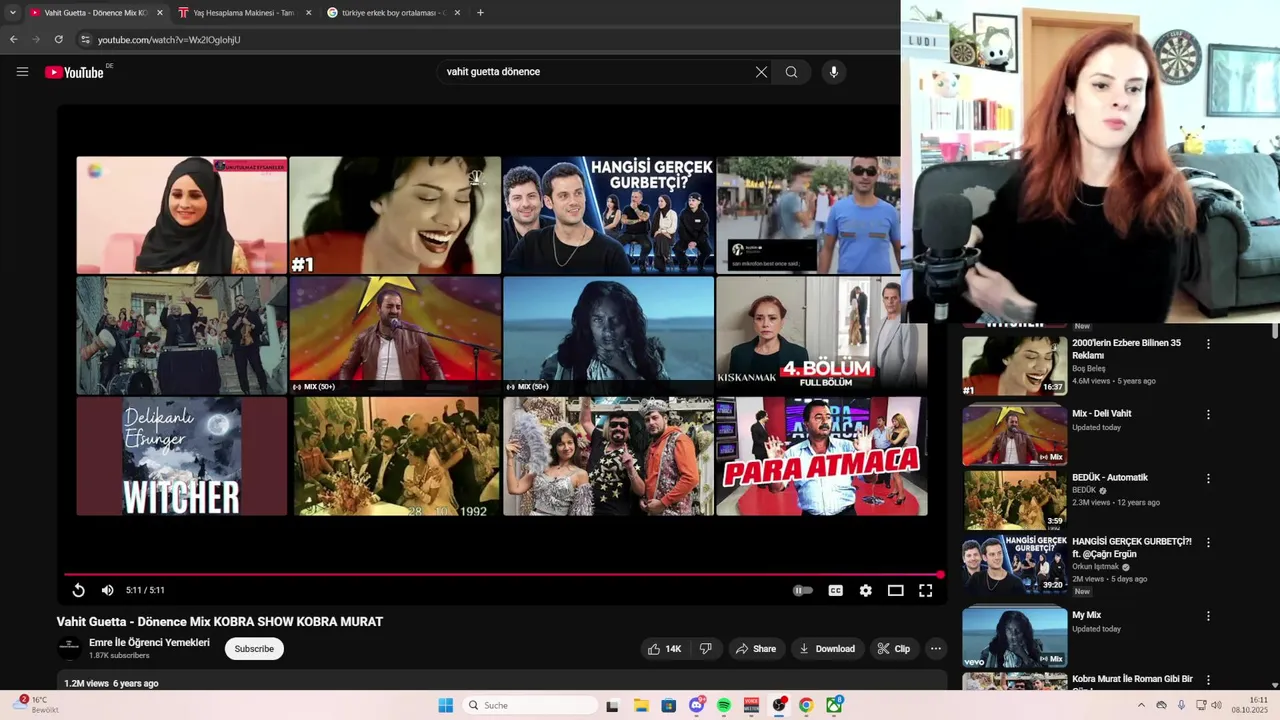Mute the video with the speaker icon
Screen dimensions: 1280x720
107,590
